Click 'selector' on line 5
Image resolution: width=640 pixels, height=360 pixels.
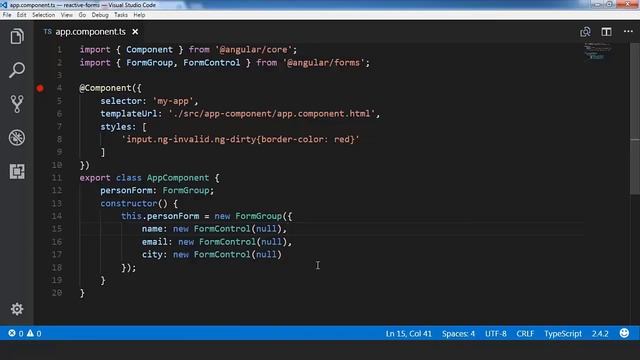coord(121,101)
